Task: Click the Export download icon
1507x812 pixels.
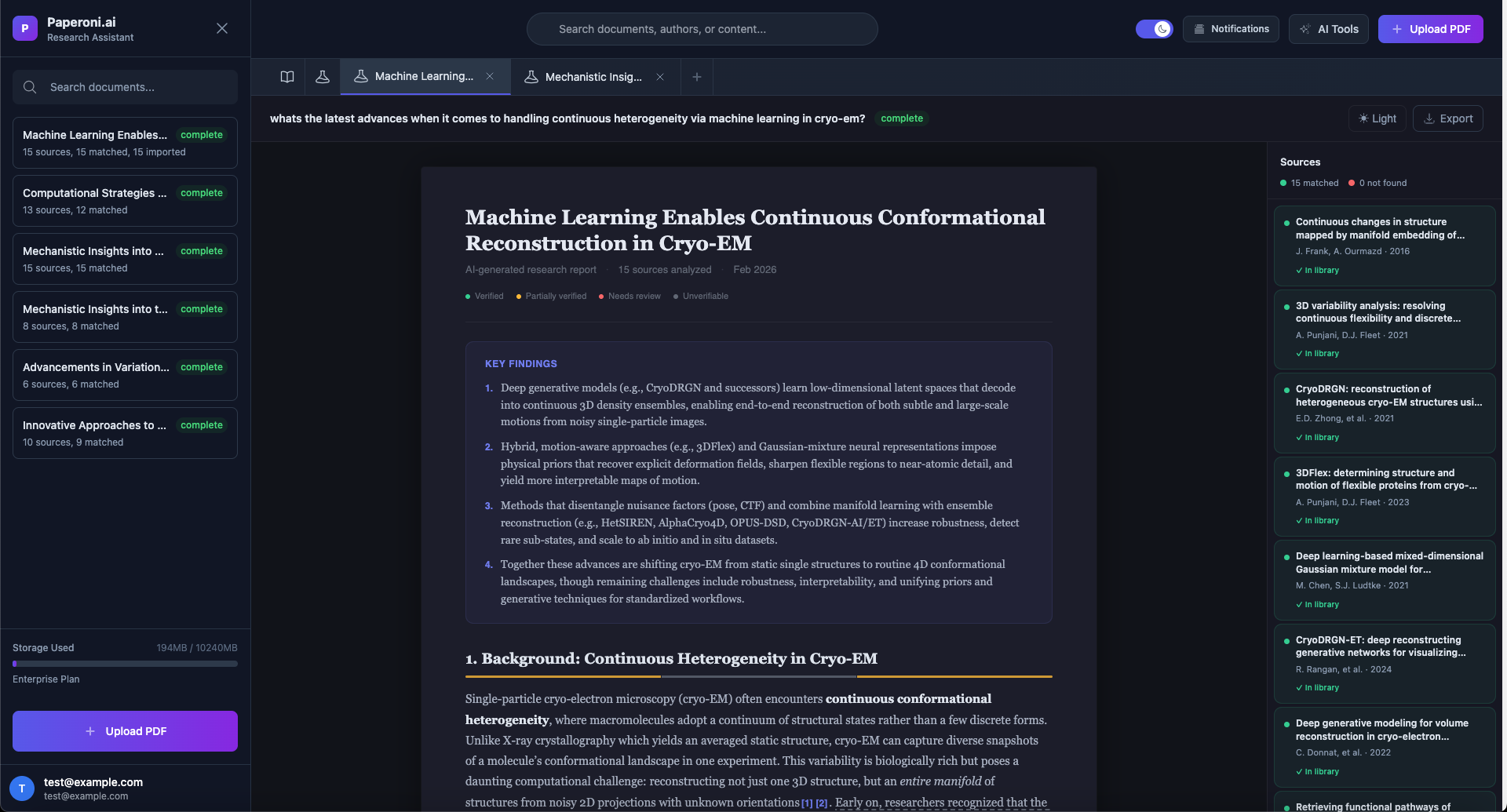Action: pyautogui.click(x=1429, y=118)
